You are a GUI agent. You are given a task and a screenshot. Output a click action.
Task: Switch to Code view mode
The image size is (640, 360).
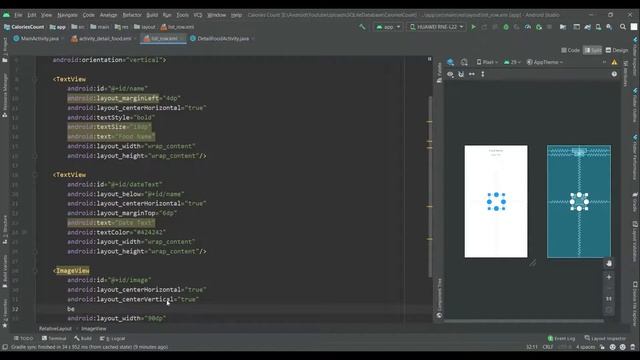pyautogui.click(x=570, y=50)
